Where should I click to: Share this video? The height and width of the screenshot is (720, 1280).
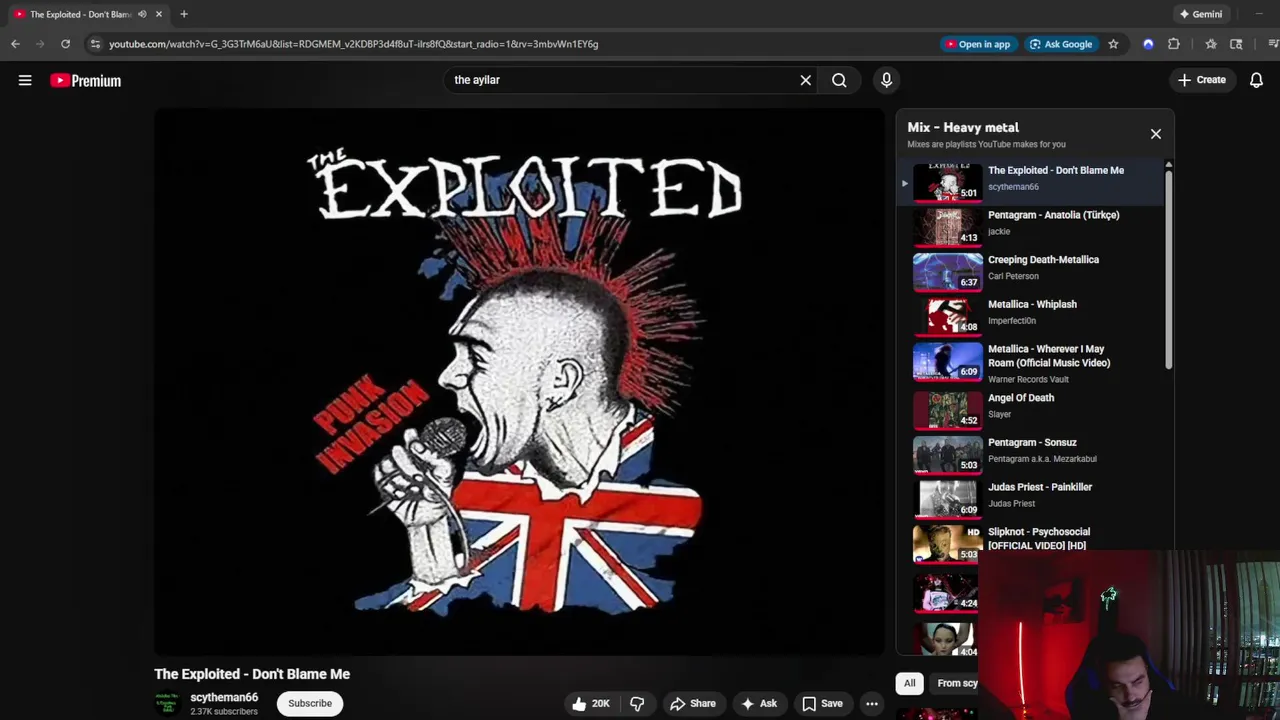click(x=693, y=703)
